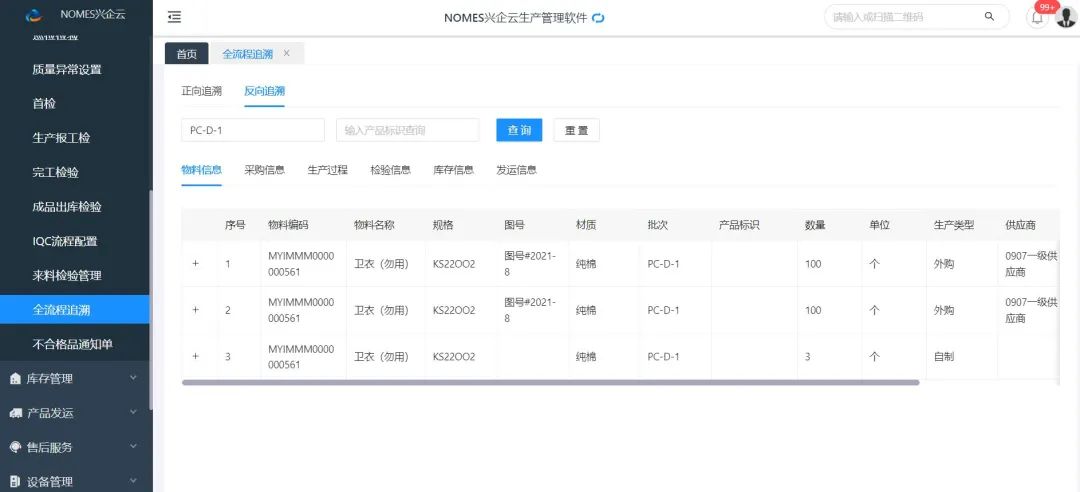1080x492 pixels.
Task: Open 生产报工检 in sidebar
Action: [x=61, y=138]
